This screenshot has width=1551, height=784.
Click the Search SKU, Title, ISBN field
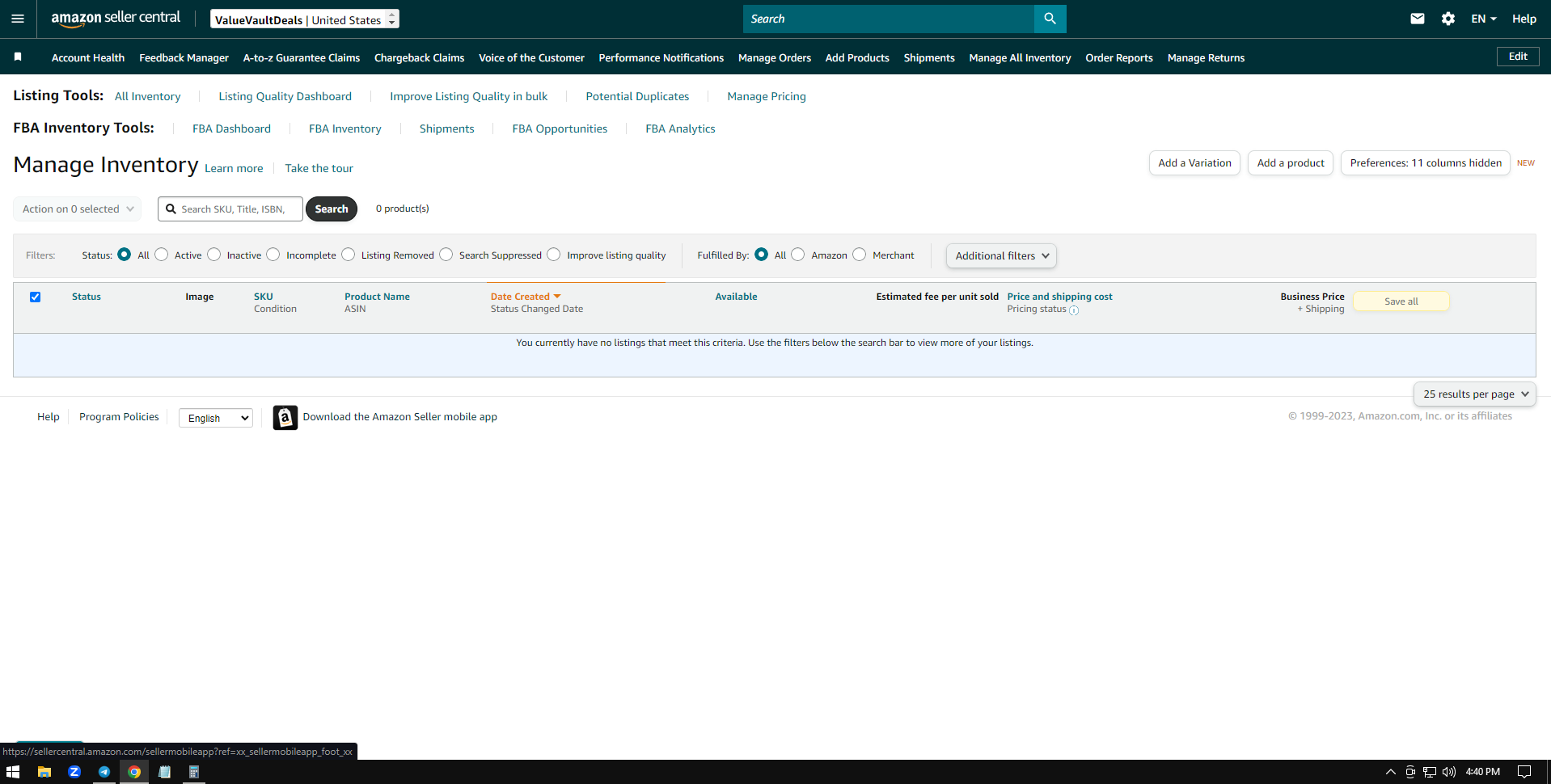[x=230, y=209]
